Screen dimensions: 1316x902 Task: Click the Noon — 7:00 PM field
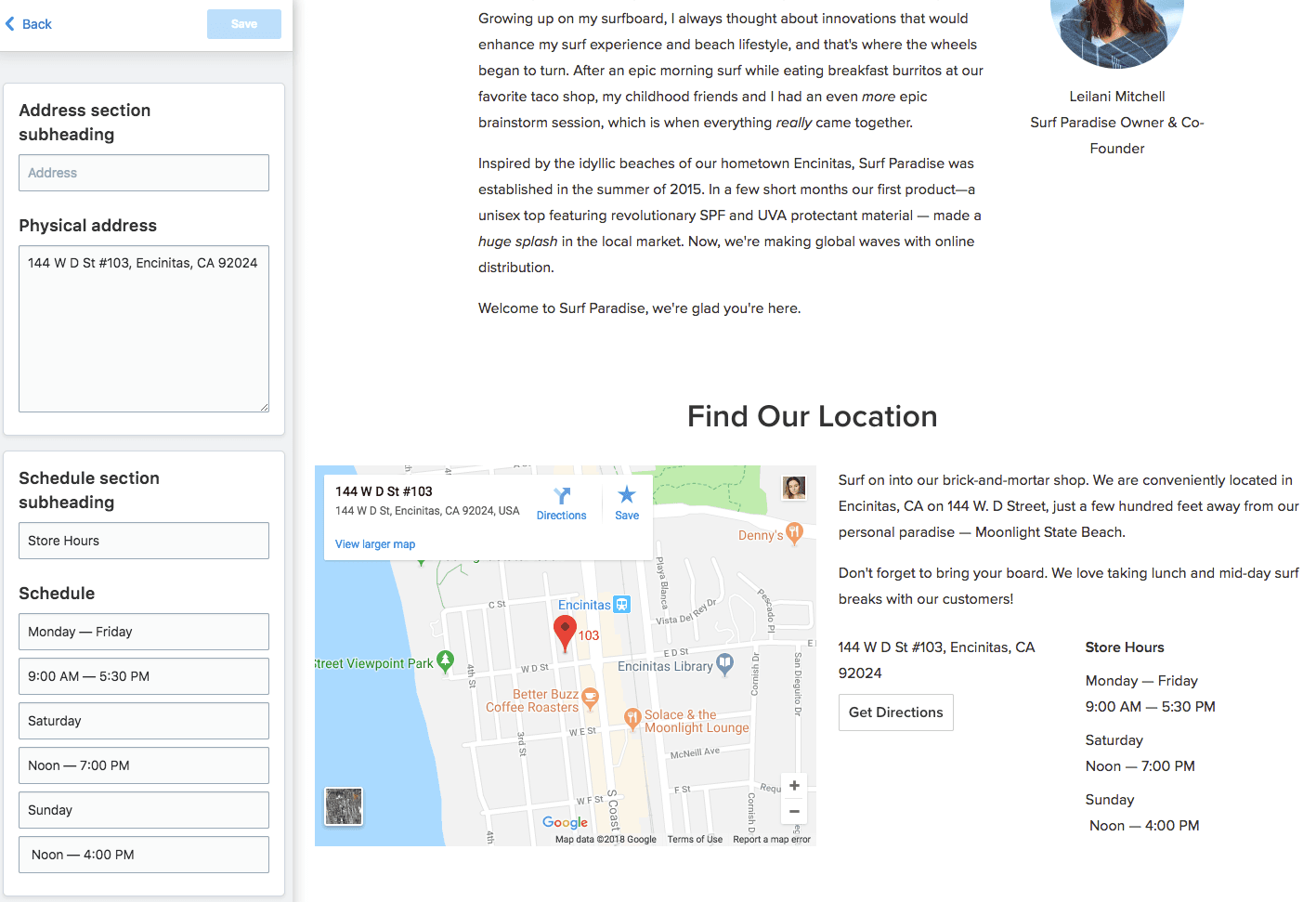[144, 765]
